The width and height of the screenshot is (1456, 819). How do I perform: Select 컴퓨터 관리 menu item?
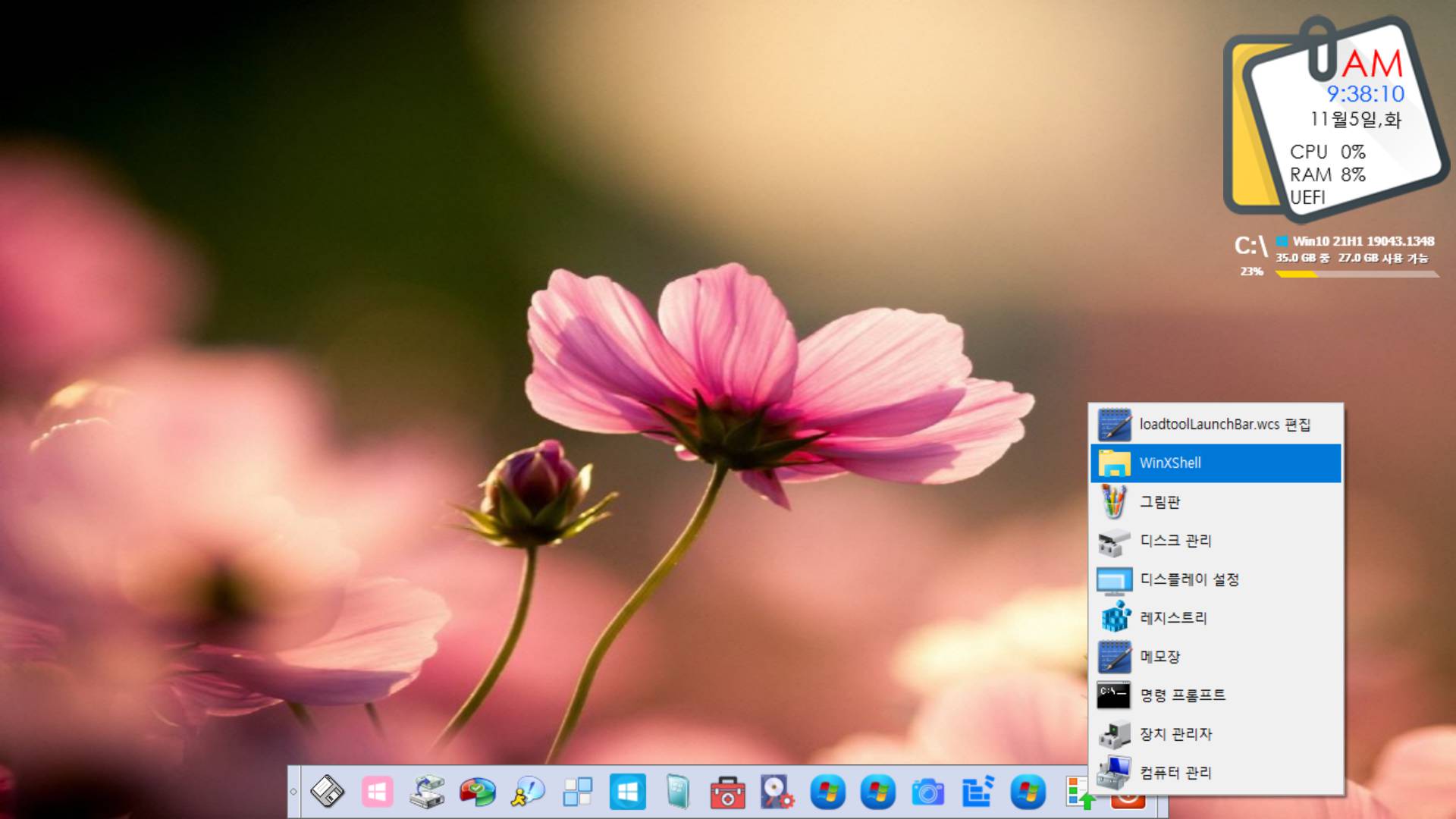point(1216,772)
